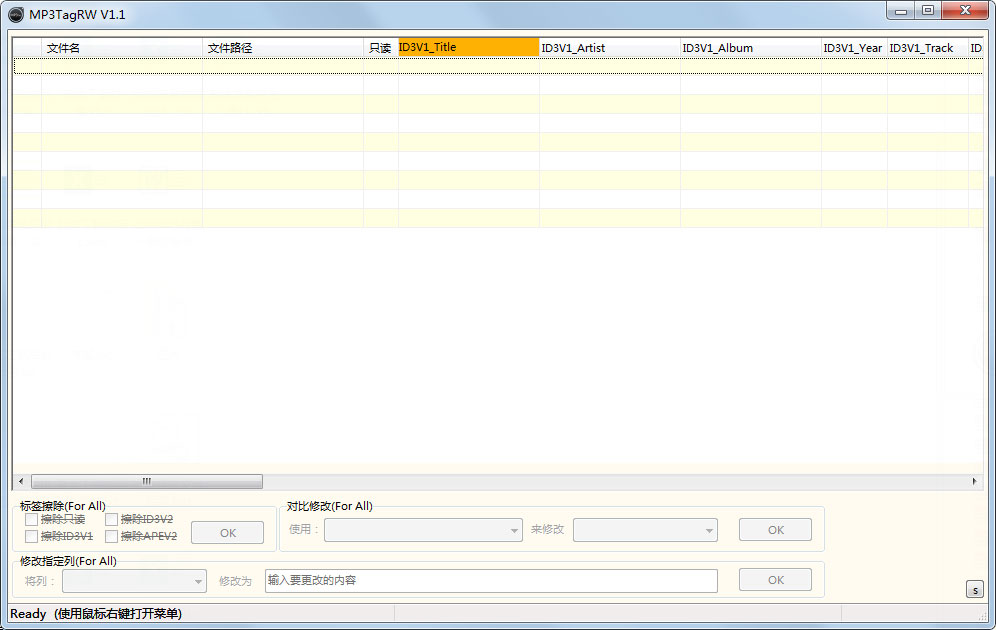Viewport: 996px width, 630px height.
Task: Click the 输入要更改的内容 input field
Action: pyautogui.click(x=490, y=579)
